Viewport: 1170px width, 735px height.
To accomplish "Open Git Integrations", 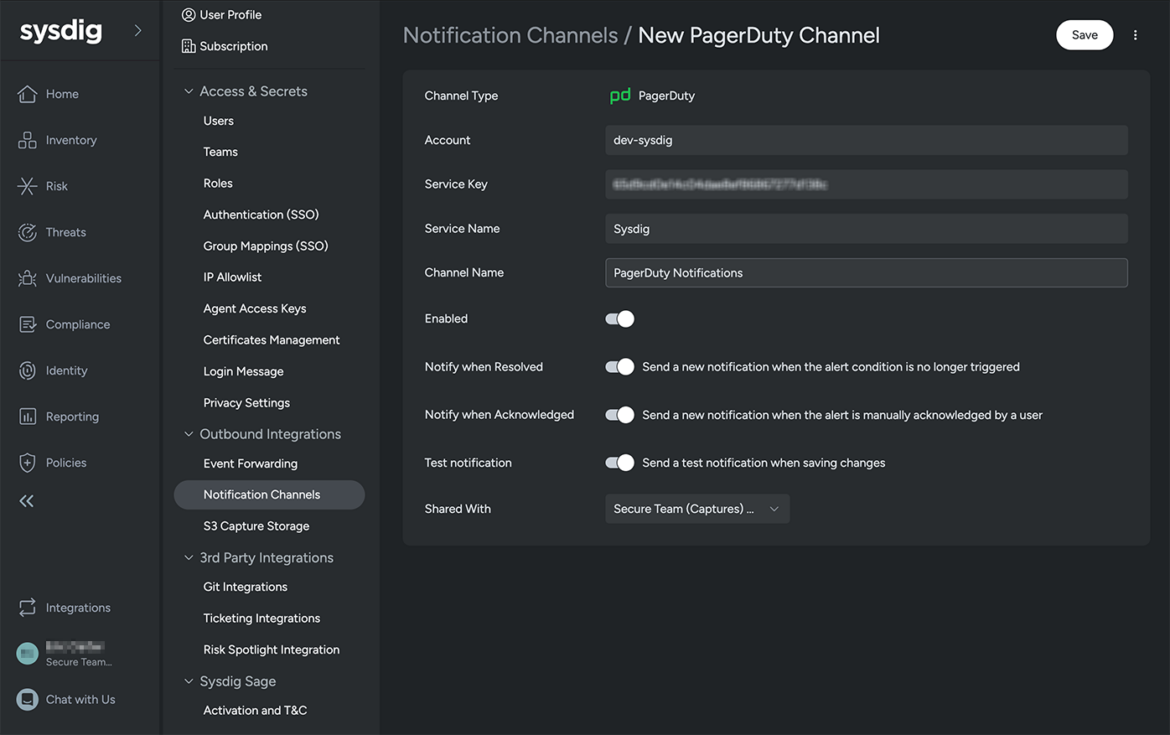I will click(x=245, y=587).
